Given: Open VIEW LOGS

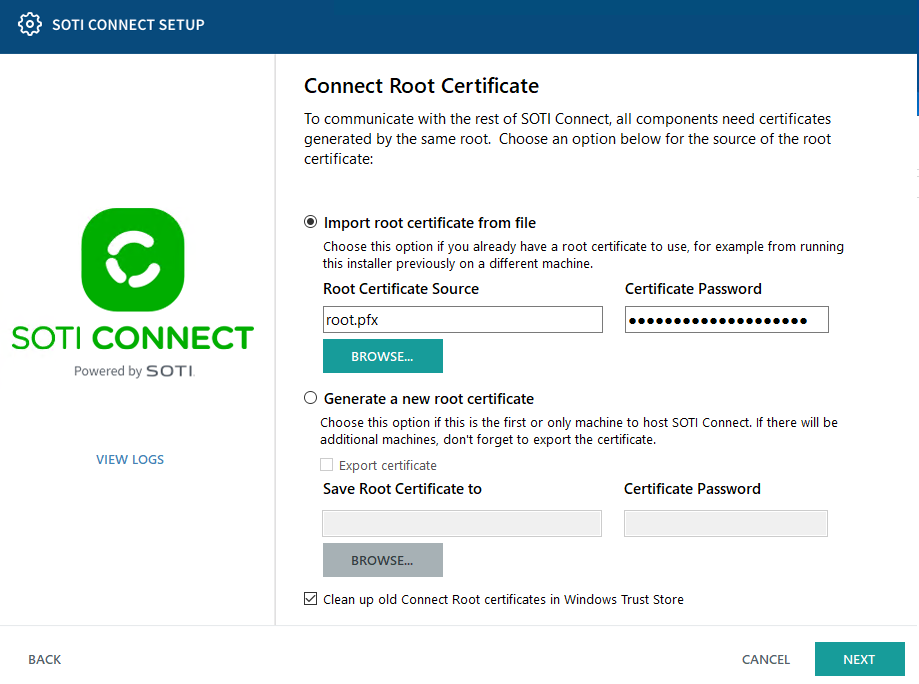Looking at the screenshot, I should [129, 459].
